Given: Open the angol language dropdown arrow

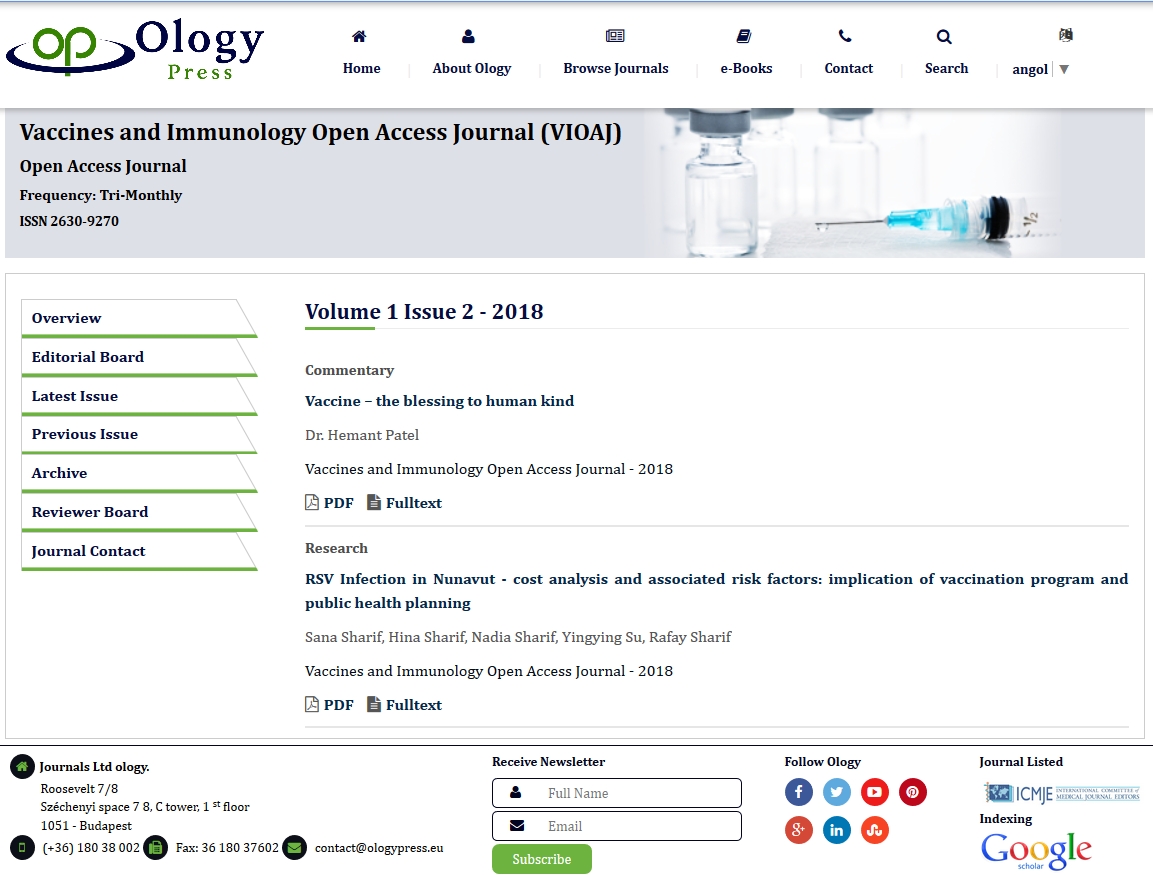Looking at the screenshot, I should (1064, 69).
